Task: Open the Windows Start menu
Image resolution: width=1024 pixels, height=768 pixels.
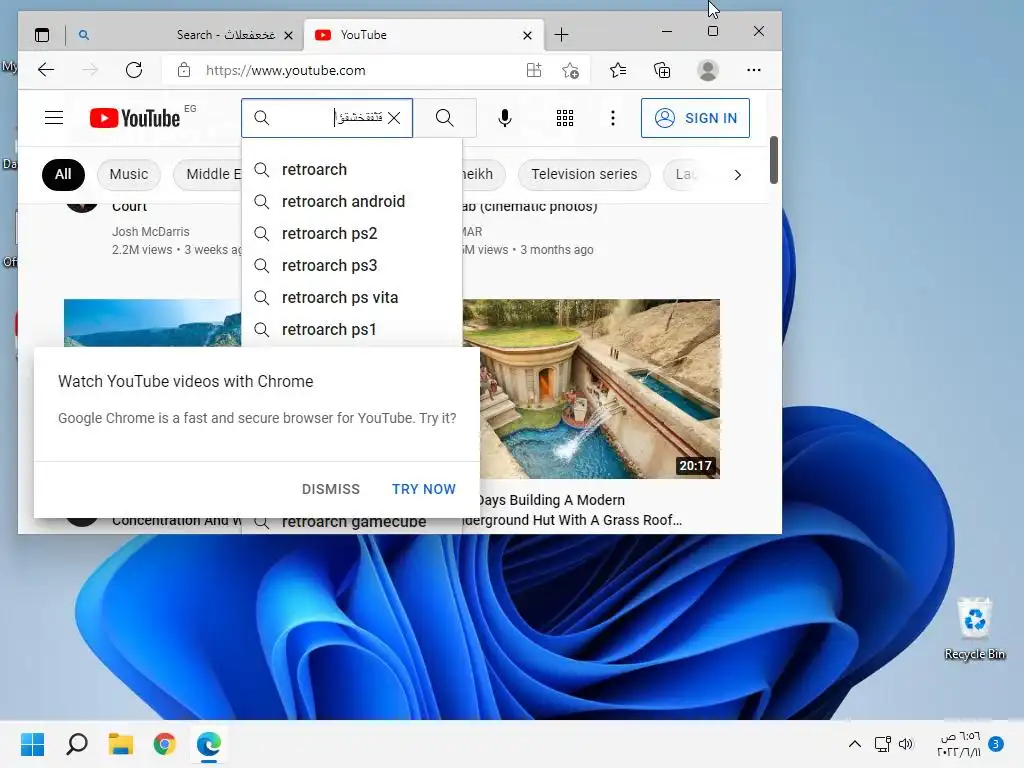Action: pyautogui.click(x=33, y=744)
